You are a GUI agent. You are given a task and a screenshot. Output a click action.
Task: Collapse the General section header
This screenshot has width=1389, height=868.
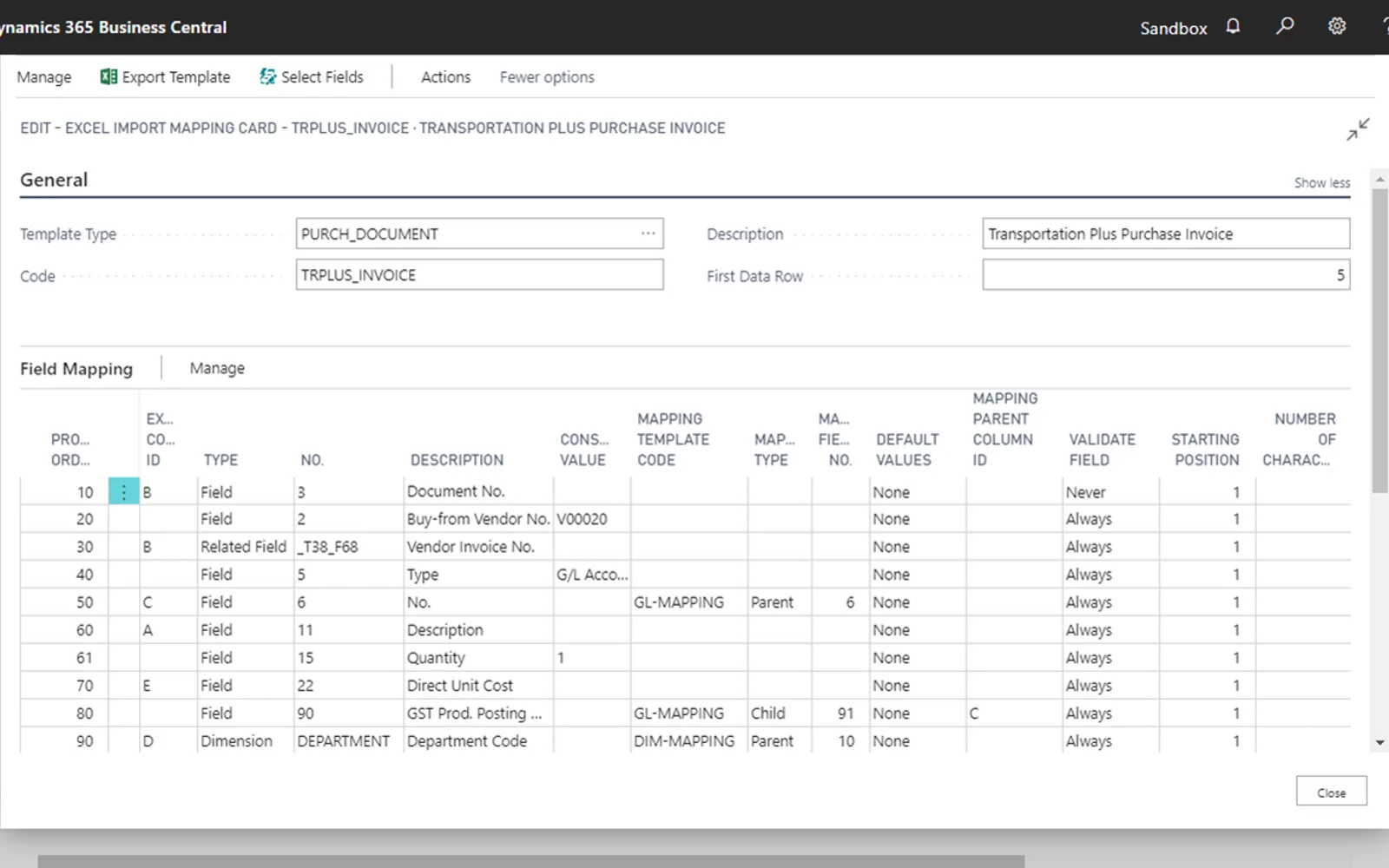(x=54, y=180)
